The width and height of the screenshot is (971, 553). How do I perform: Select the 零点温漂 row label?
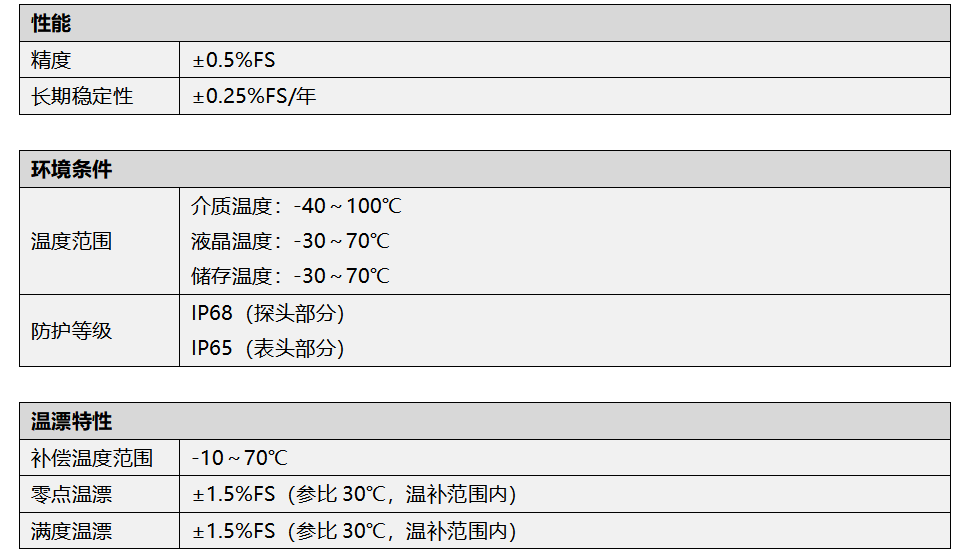pos(71,494)
